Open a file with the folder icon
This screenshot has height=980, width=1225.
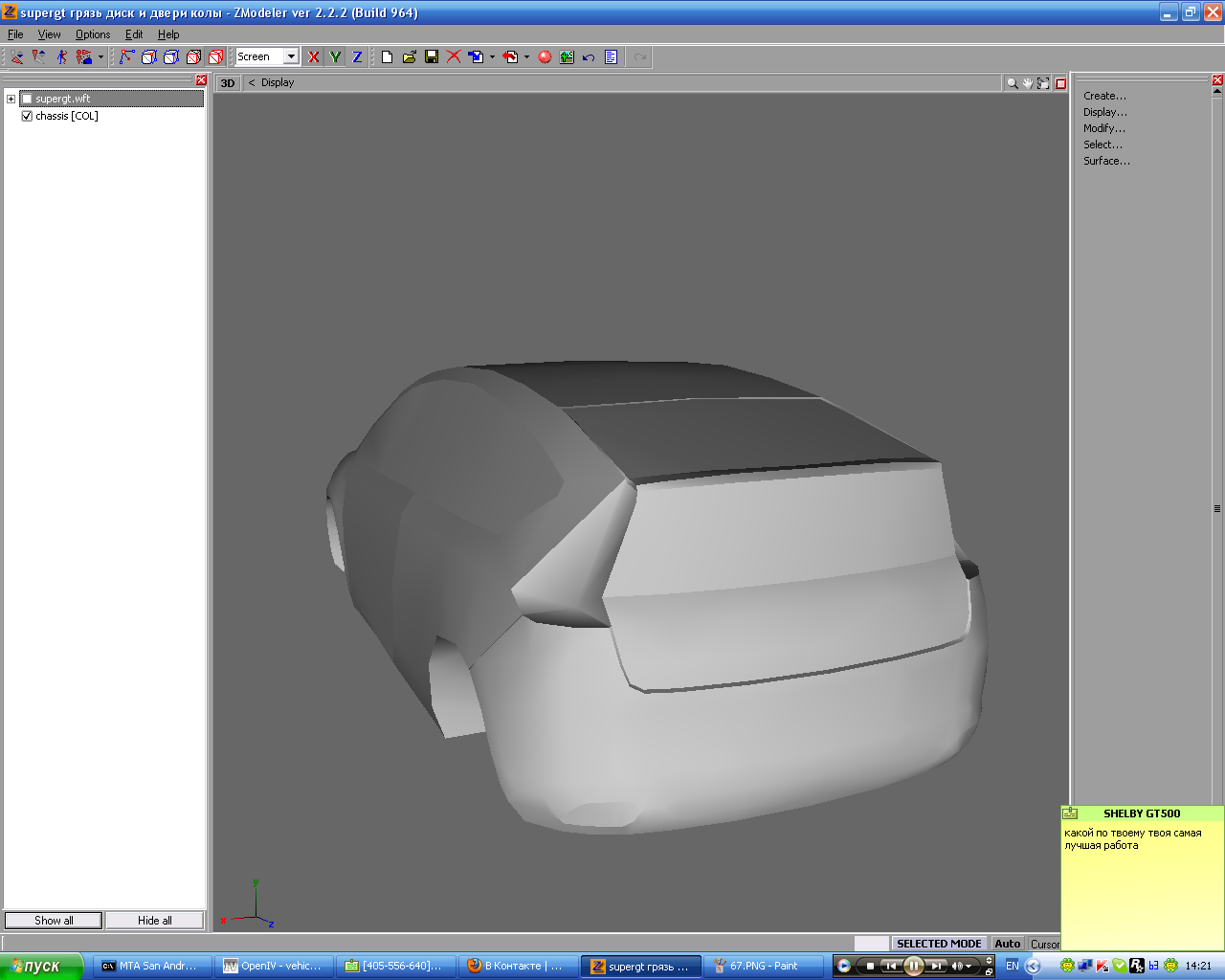click(409, 57)
